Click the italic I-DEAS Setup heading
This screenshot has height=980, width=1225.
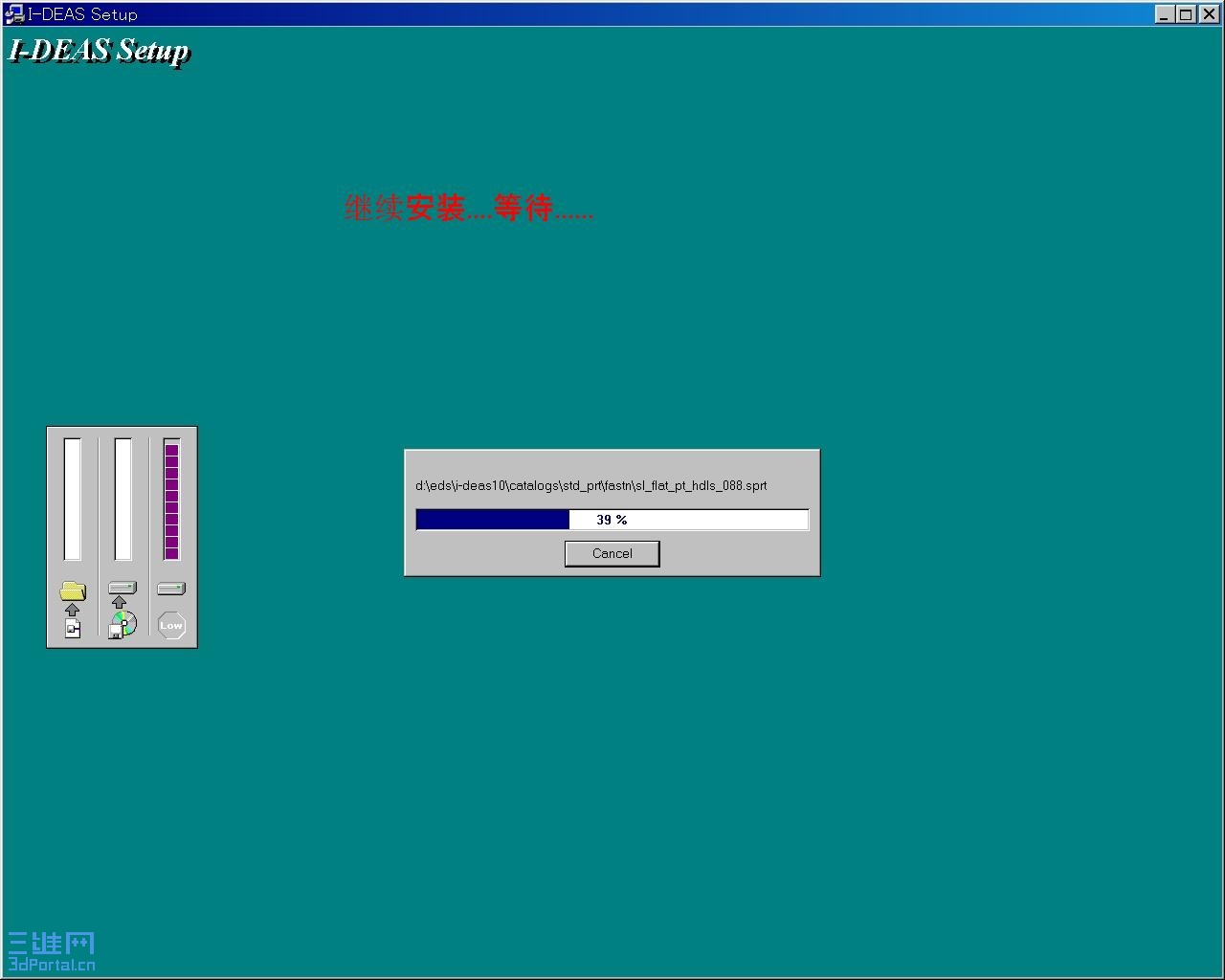coord(100,51)
